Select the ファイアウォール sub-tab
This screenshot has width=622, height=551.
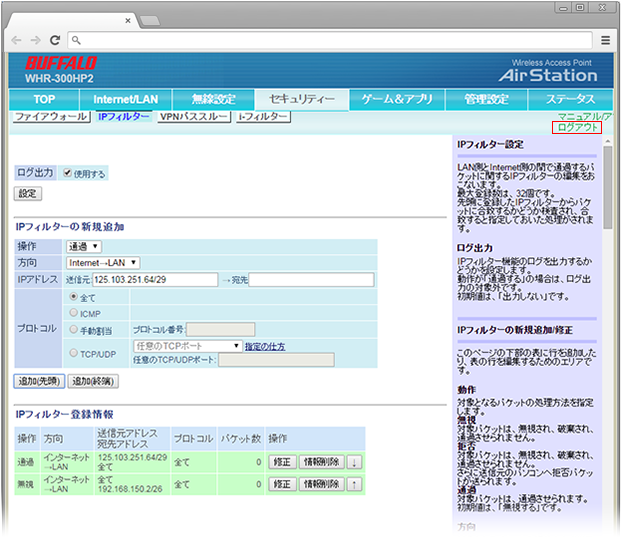click(52, 117)
